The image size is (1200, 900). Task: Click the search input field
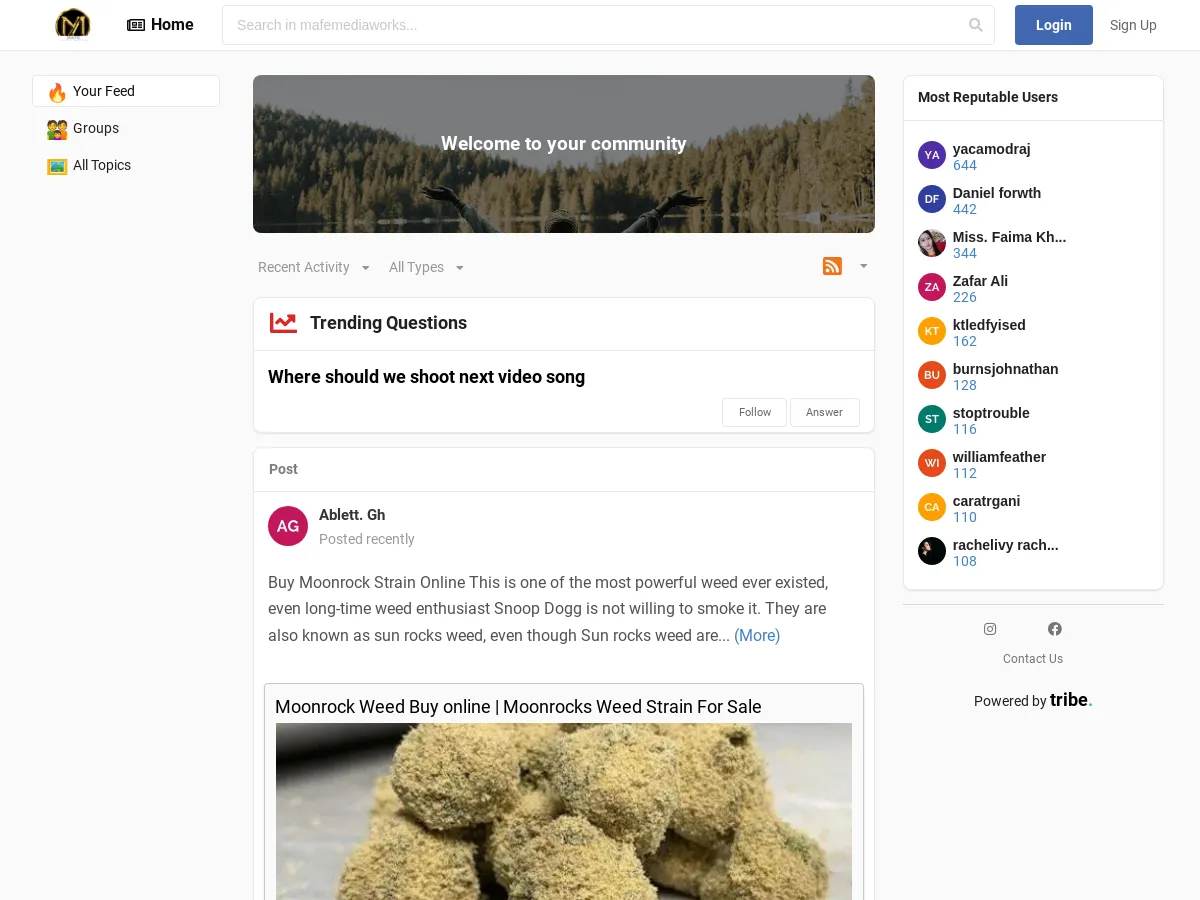coord(595,25)
